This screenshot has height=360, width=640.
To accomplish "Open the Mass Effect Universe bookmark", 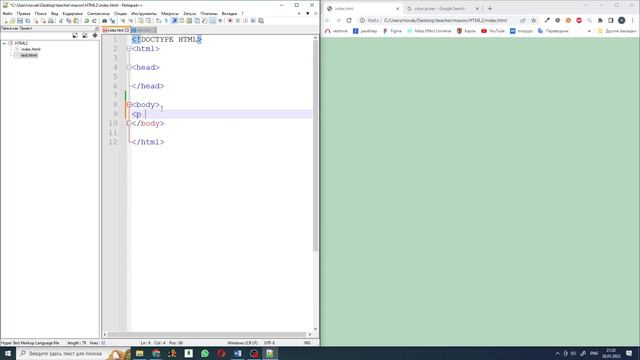I will point(429,31).
